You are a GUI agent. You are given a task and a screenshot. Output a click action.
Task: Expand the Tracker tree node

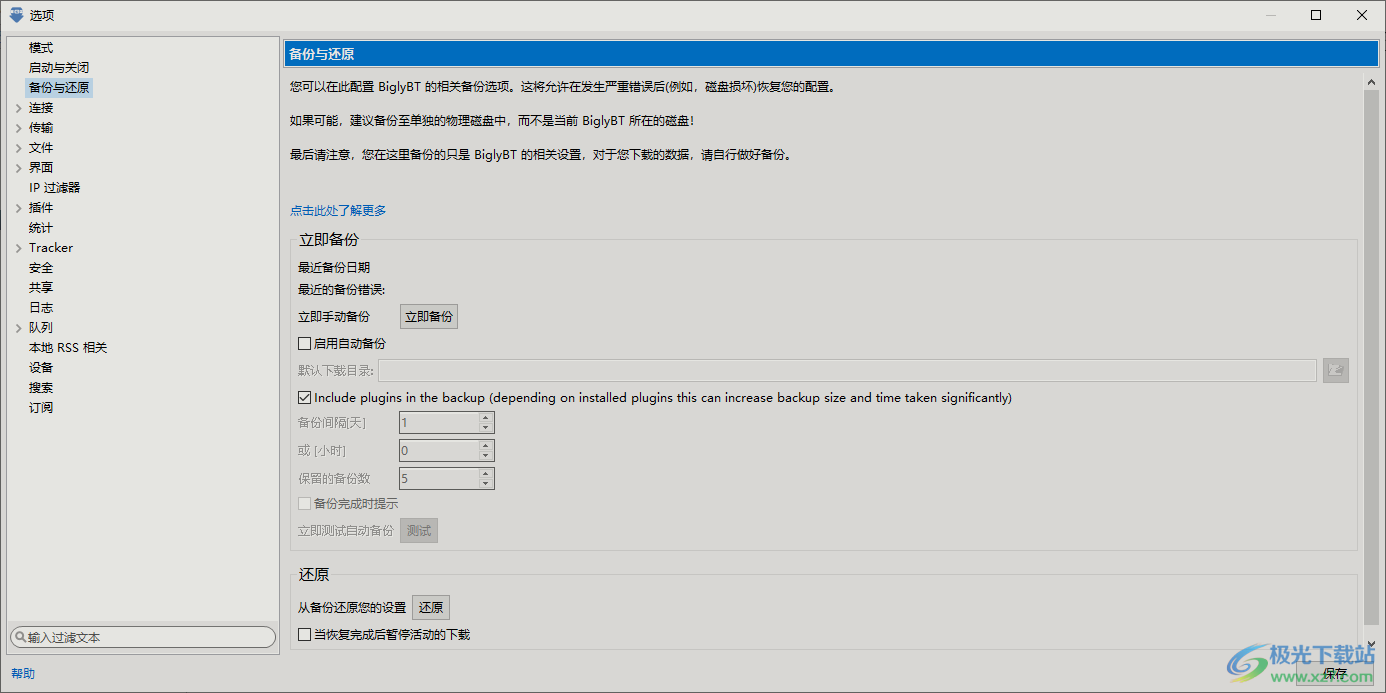tap(18, 248)
